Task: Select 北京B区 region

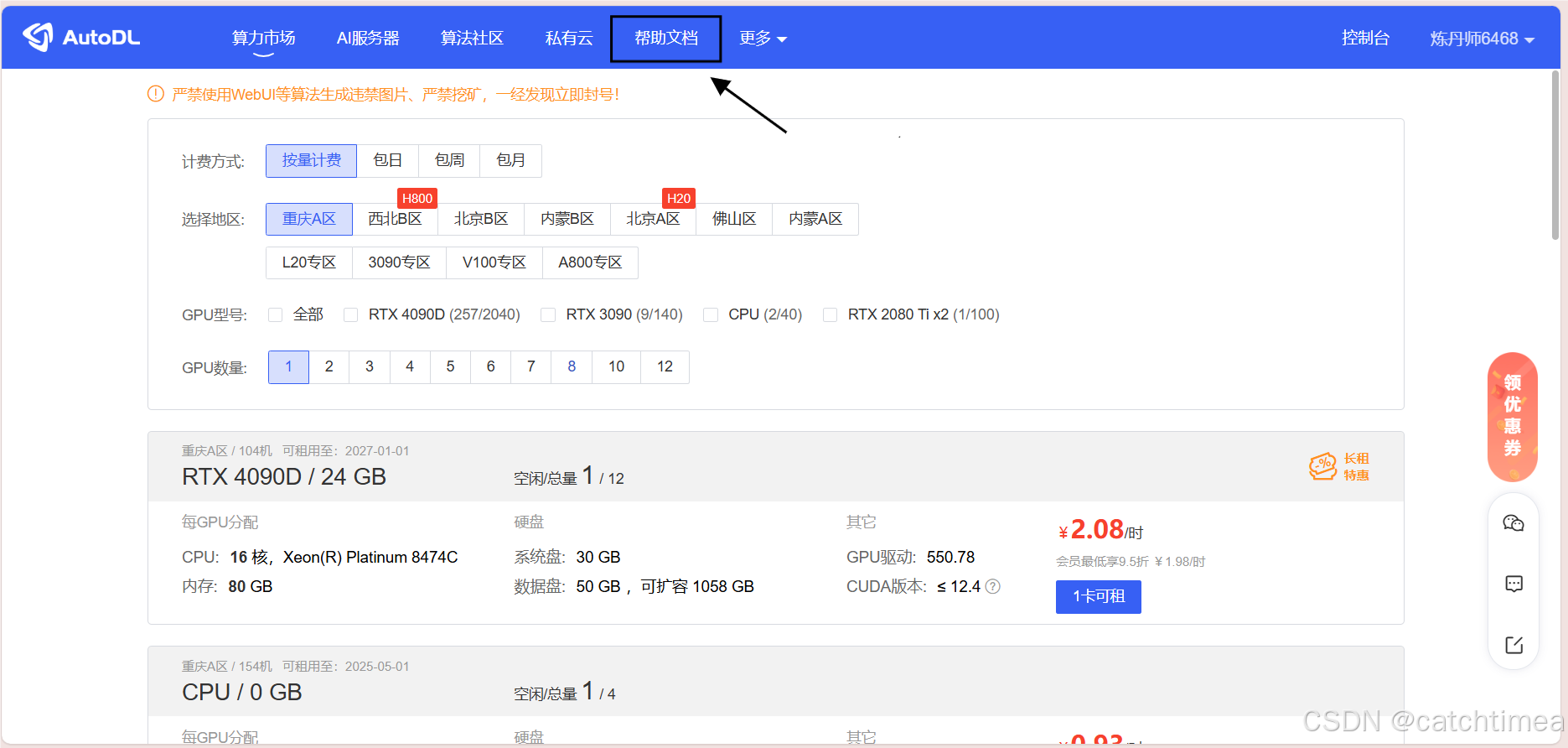Action: click(x=481, y=219)
